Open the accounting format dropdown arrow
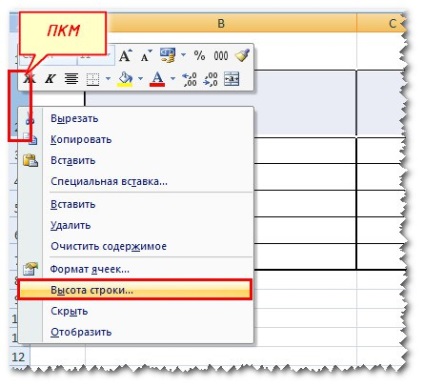 pyautogui.click(x=183, y=54)
